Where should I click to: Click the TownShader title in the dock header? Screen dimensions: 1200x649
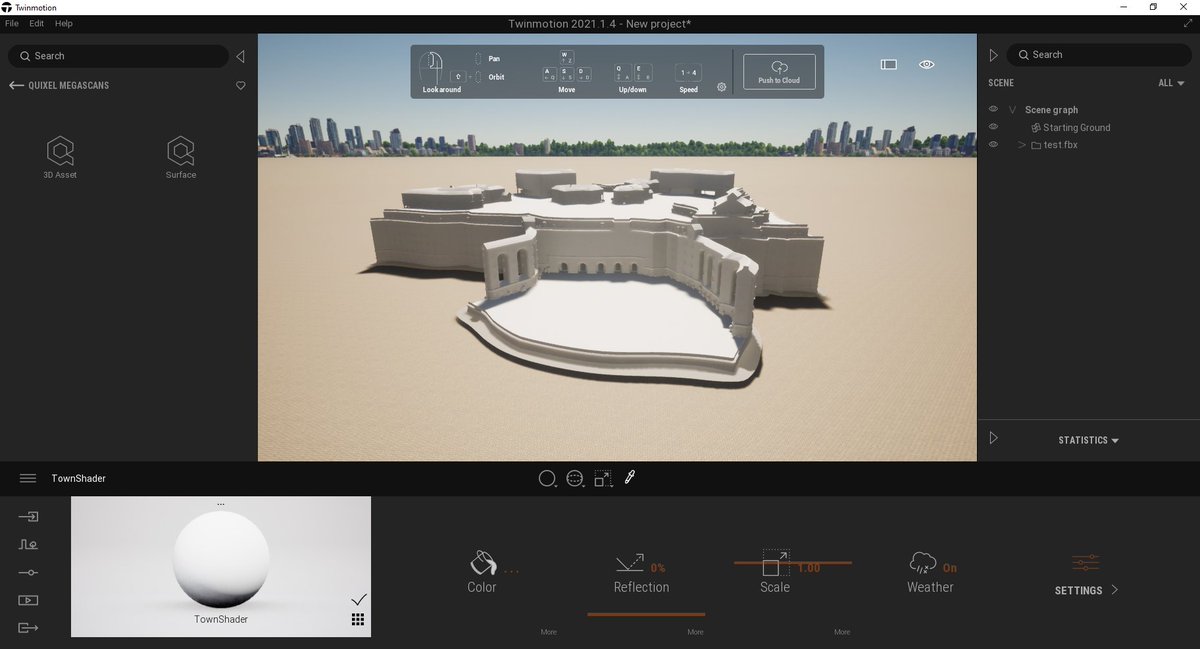[x=78, y=479]
